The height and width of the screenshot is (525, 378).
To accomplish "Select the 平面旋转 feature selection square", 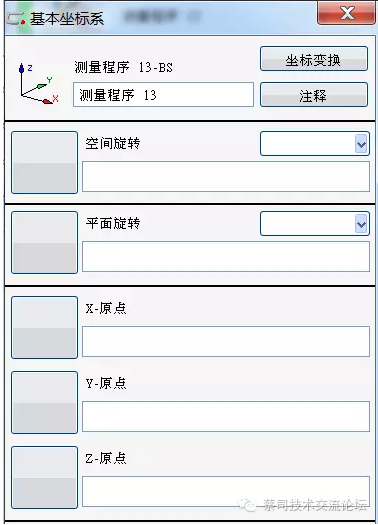I will coord(45,242).
